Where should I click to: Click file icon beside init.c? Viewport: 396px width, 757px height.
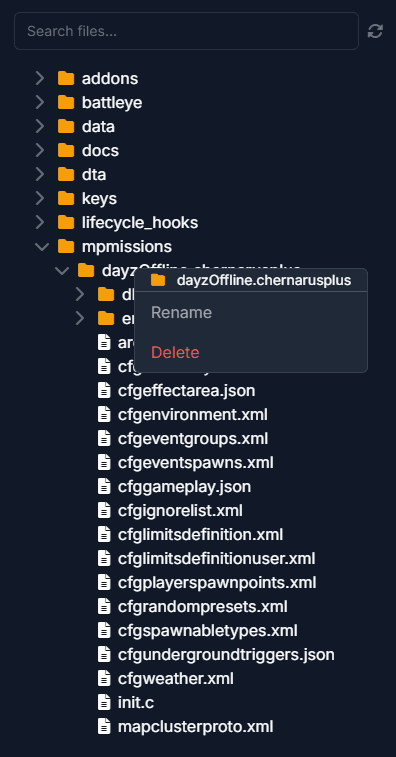coord(104,703)
